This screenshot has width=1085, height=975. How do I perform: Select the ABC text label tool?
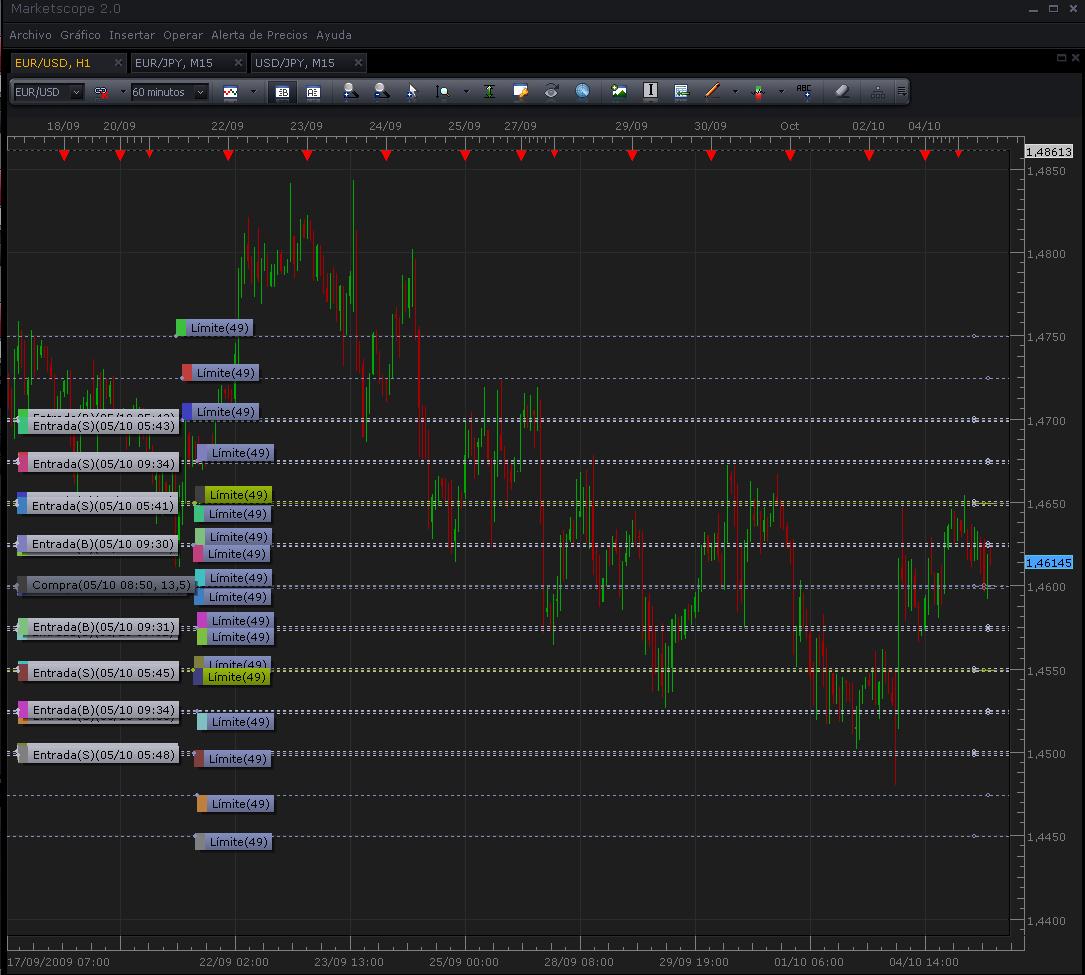click(804, 91)
